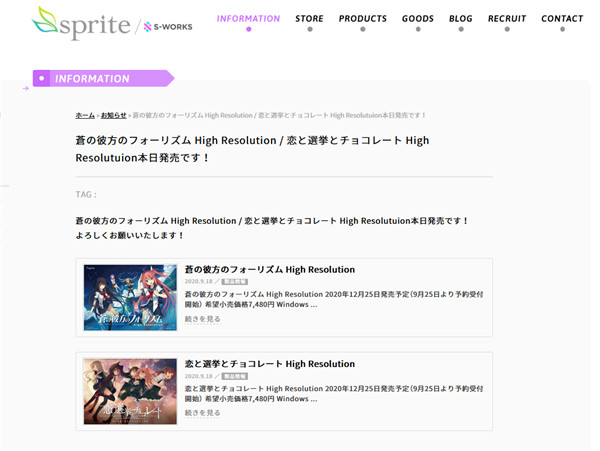600x451 pixels.
Task: Open the INFORMATION nav menu item
Action: [x=248, y=19]
